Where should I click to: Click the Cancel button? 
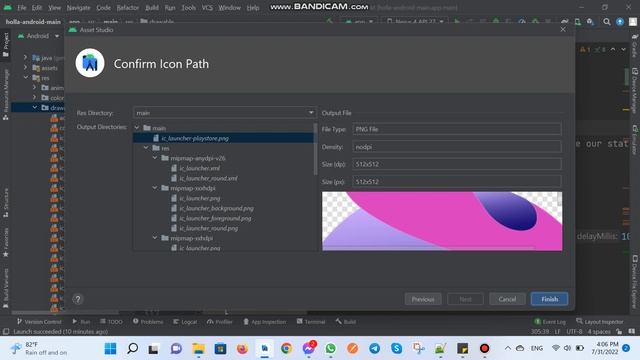tap(507, 299)
